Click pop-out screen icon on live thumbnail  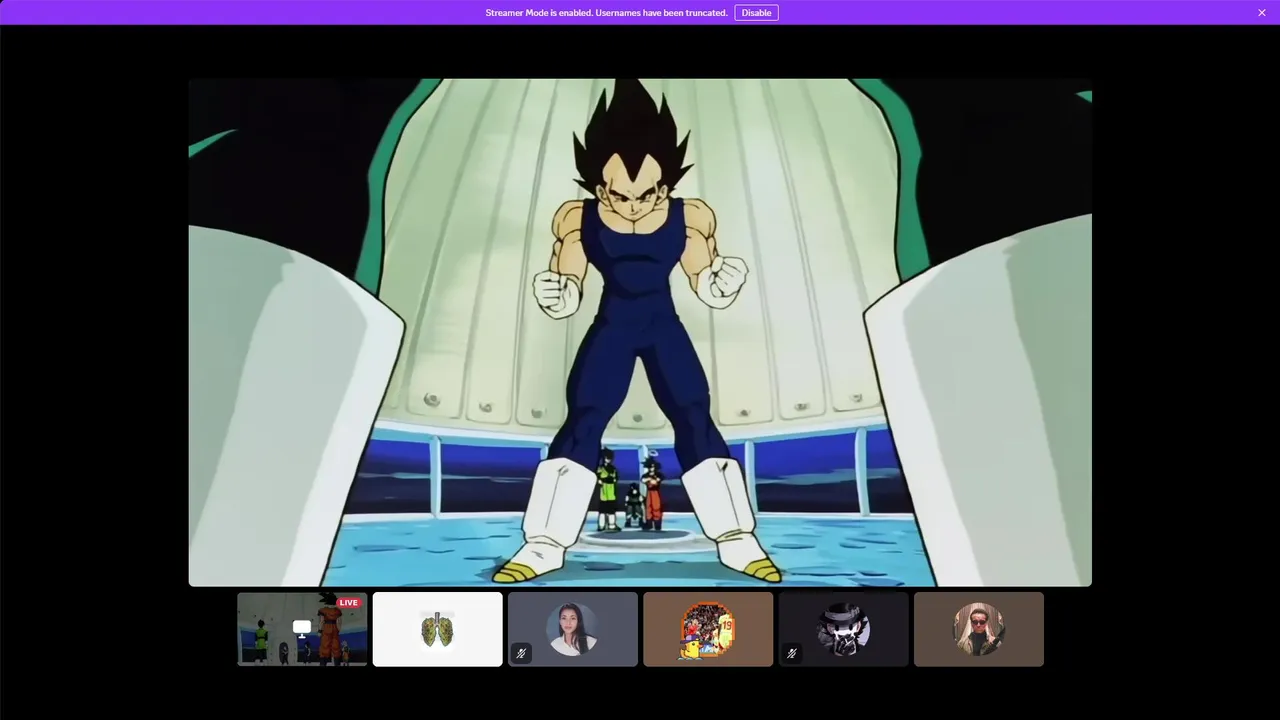click(x=302, y=628)
